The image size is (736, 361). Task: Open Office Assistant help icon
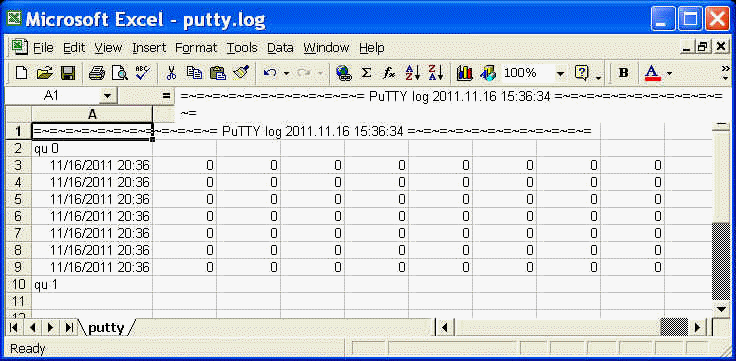point(582,73)
